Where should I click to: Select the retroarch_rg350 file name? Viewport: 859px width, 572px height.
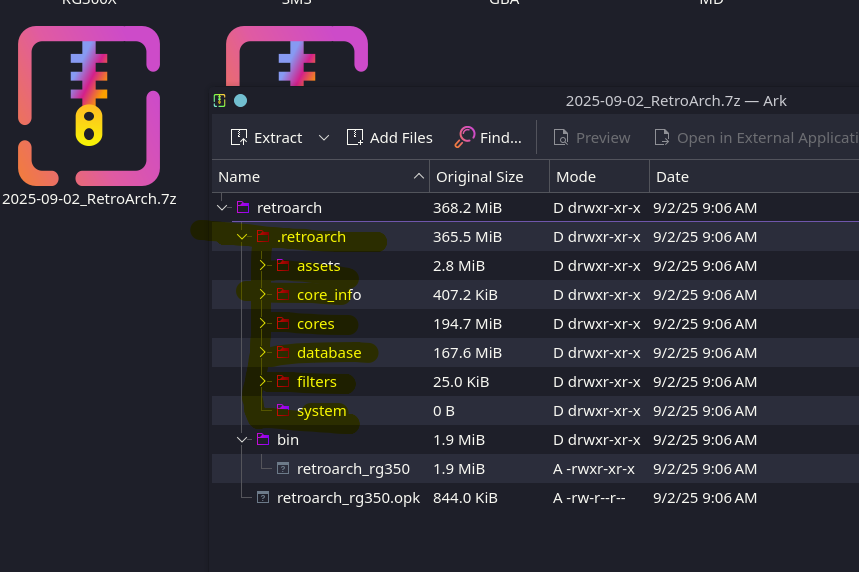353,470
